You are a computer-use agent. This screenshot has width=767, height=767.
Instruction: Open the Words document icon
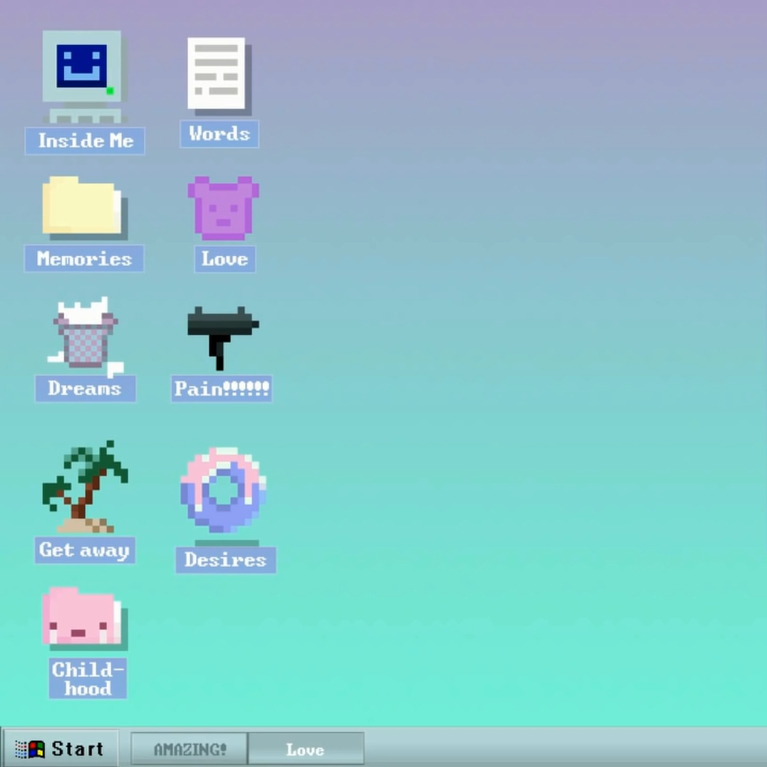pyautogui.click(x=219, y=76)
